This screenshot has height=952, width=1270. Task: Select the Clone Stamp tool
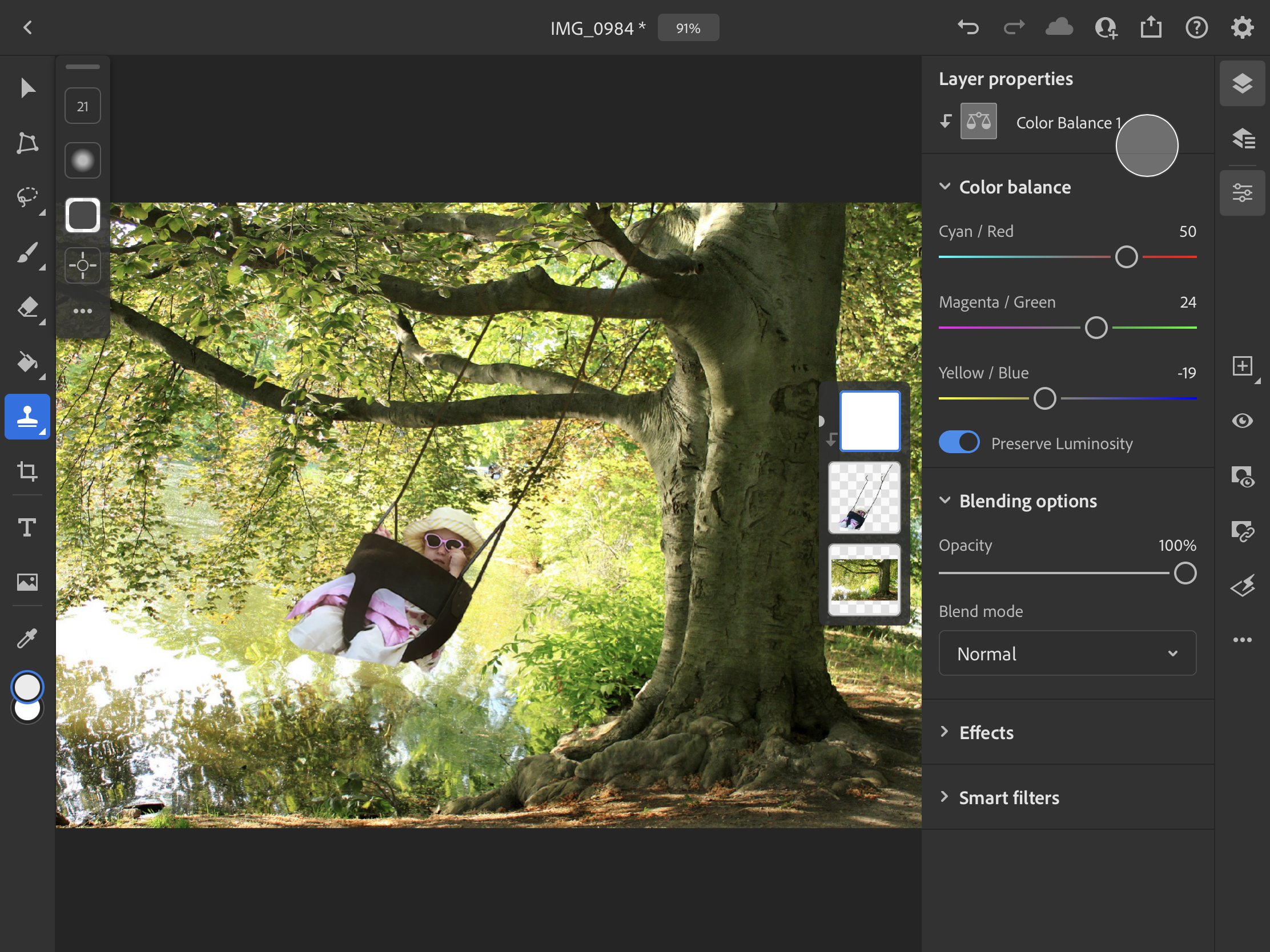tap(27, 417)
